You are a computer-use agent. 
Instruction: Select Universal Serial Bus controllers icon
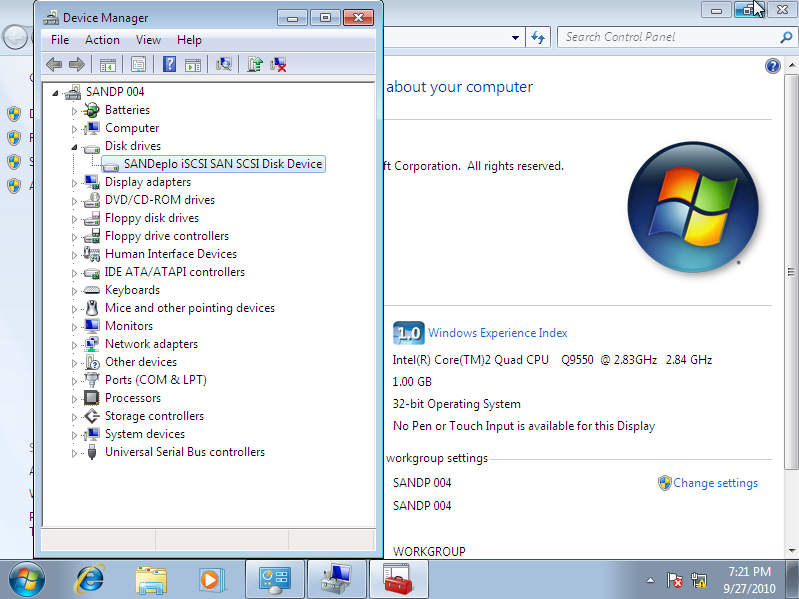pos(92,452)
